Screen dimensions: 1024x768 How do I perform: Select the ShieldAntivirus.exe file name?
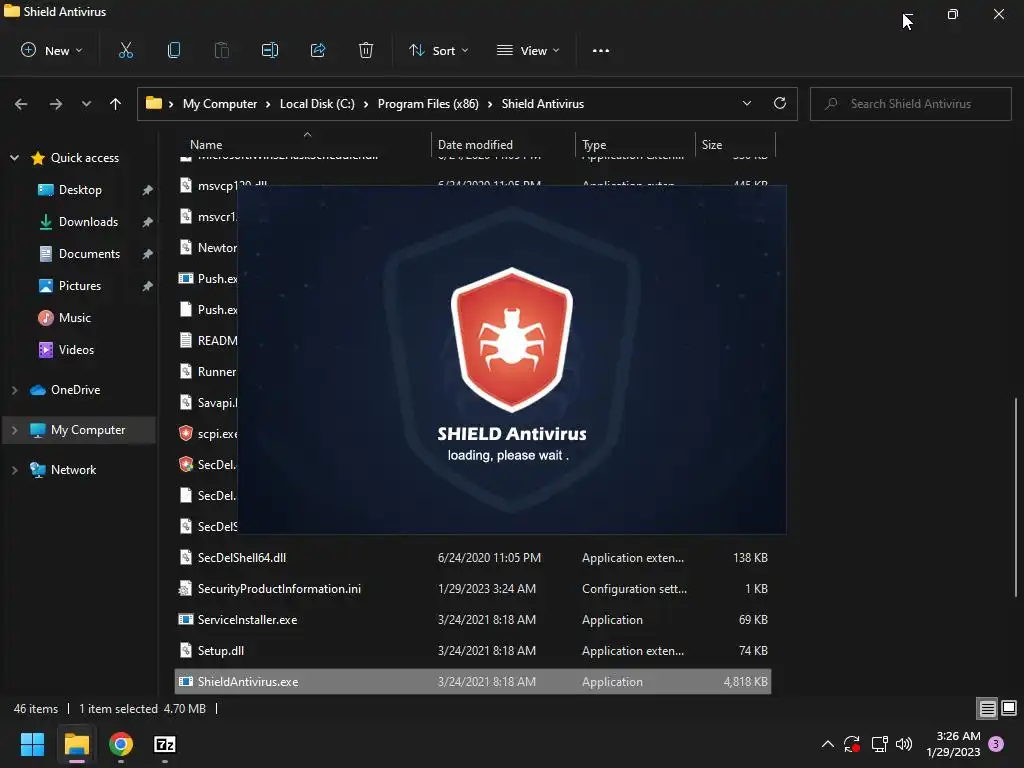(248, 681)
